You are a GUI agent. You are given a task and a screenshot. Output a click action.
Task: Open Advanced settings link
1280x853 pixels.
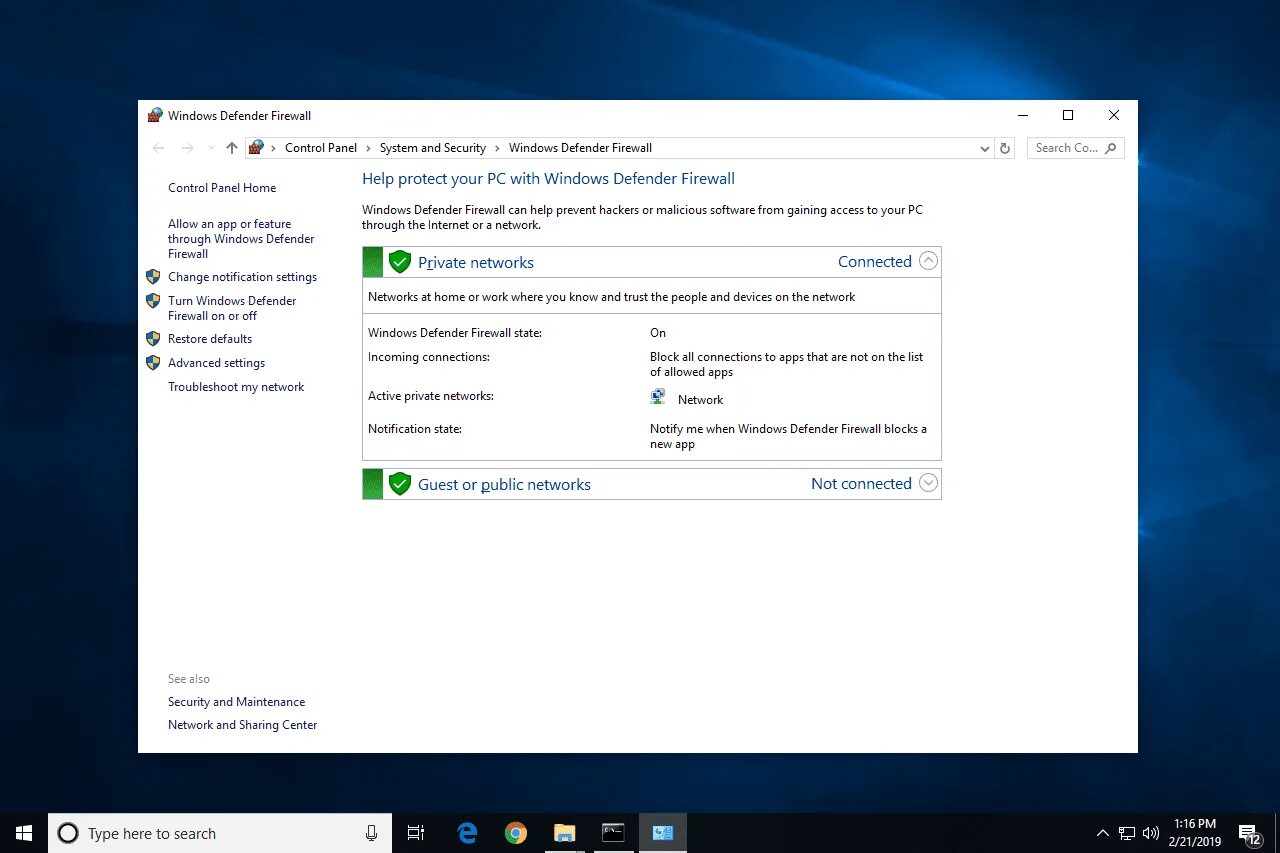coord(216,363)
